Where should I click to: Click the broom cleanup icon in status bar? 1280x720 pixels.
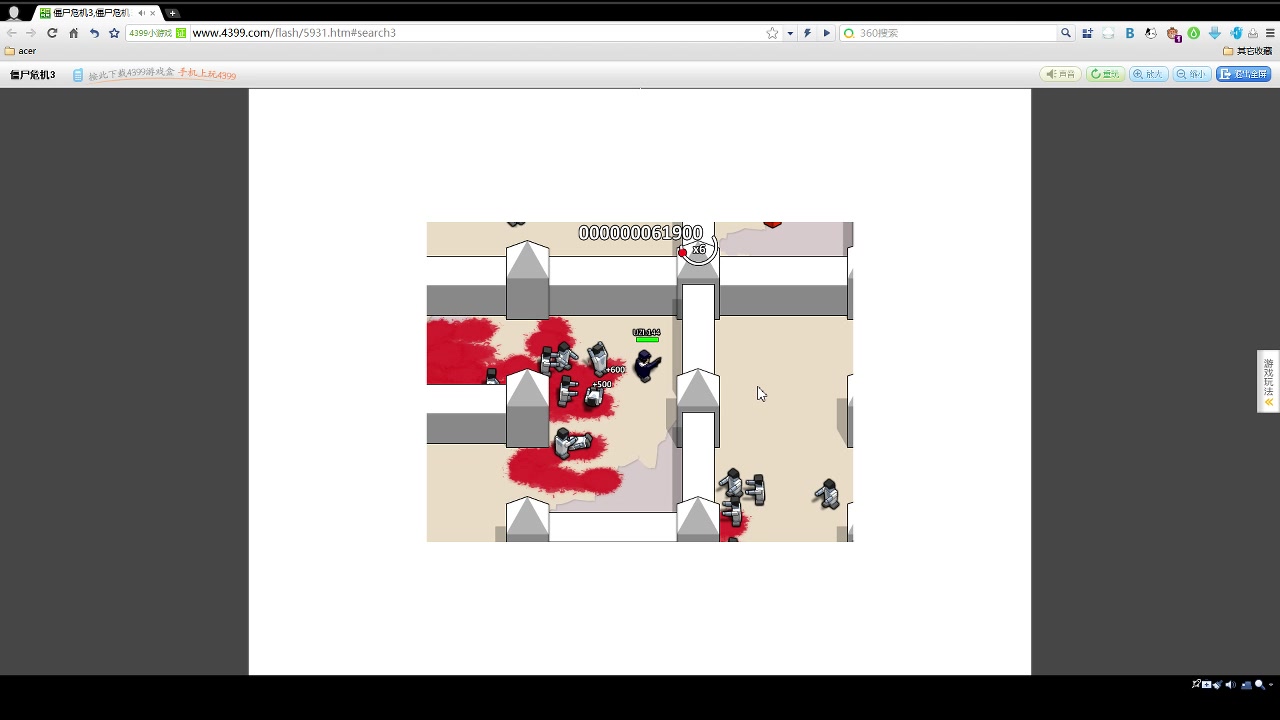click(x=1218, y=685)
